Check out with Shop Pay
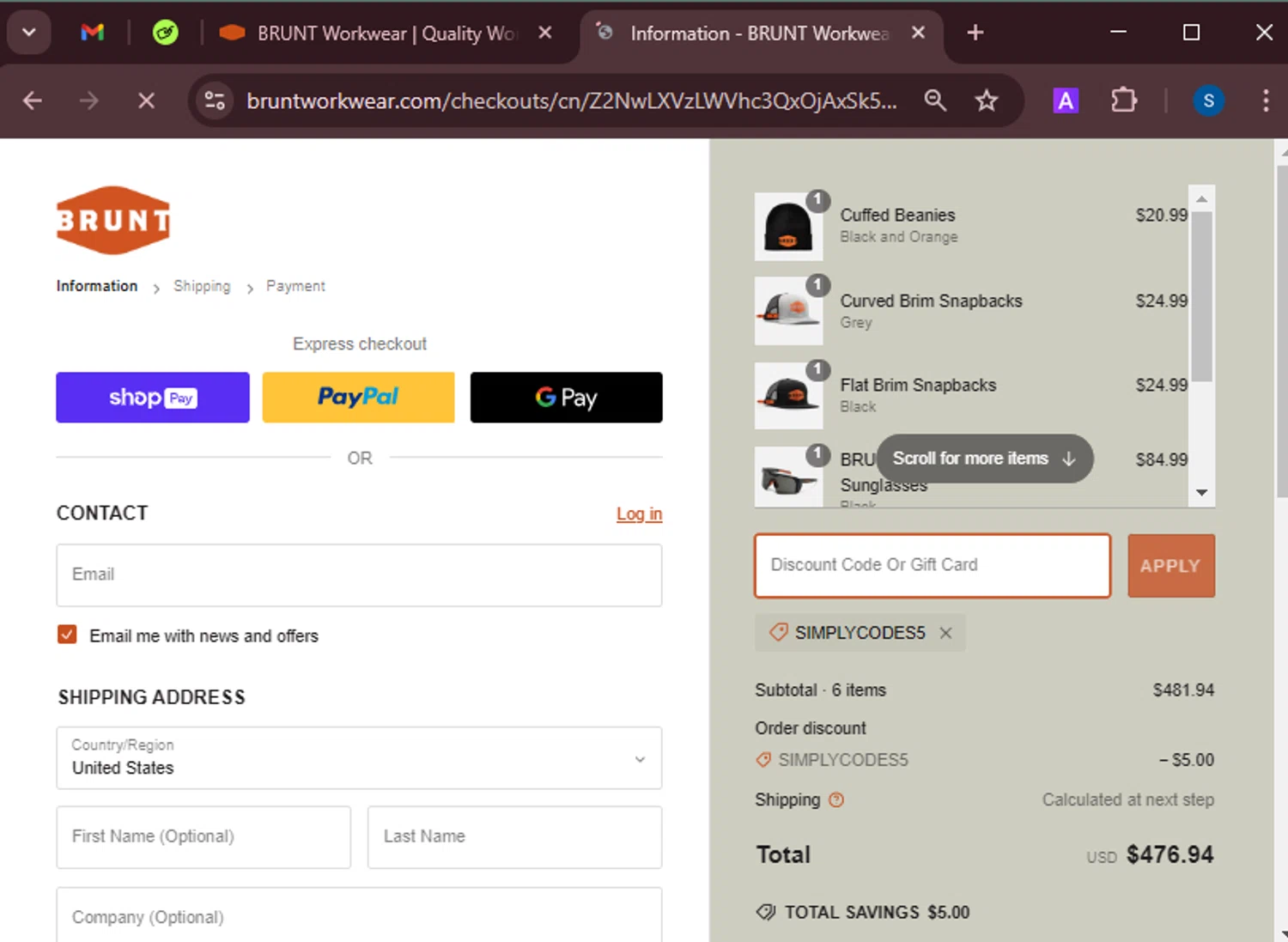 (153, 398)
